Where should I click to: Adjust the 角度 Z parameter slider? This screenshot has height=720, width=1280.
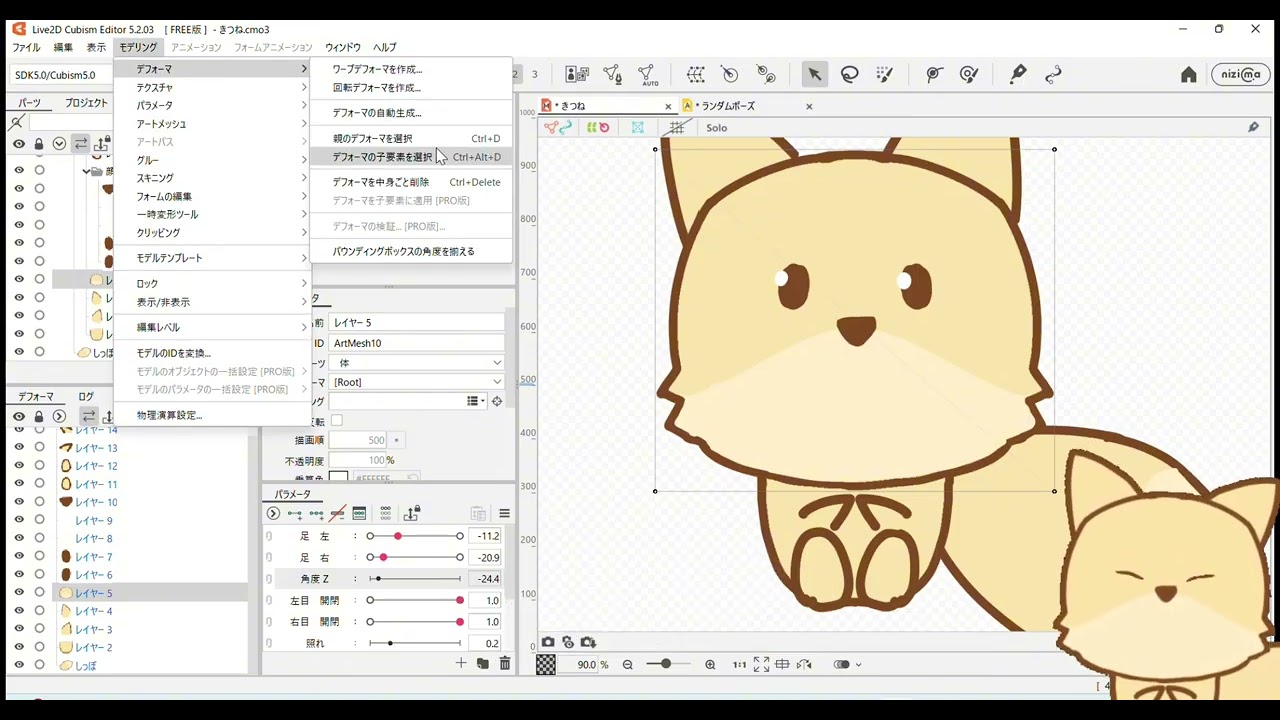414,579
